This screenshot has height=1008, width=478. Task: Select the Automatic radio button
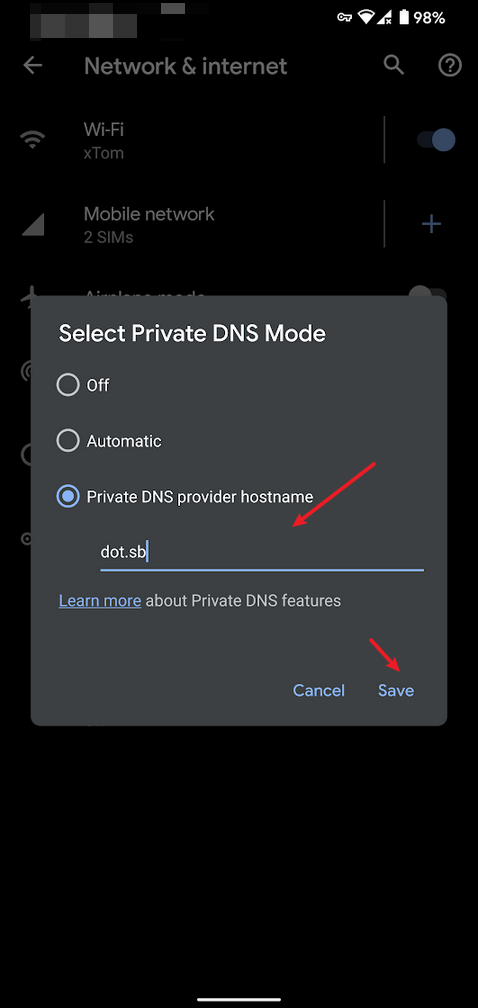[67, 441]
